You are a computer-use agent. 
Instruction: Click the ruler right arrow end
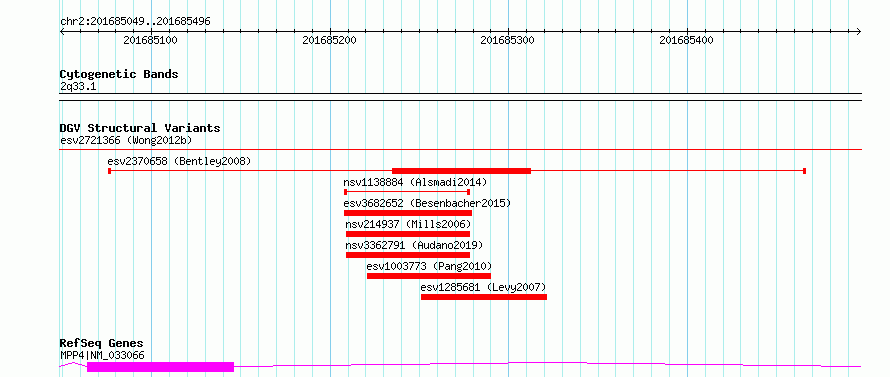click(x=859, y=31)
